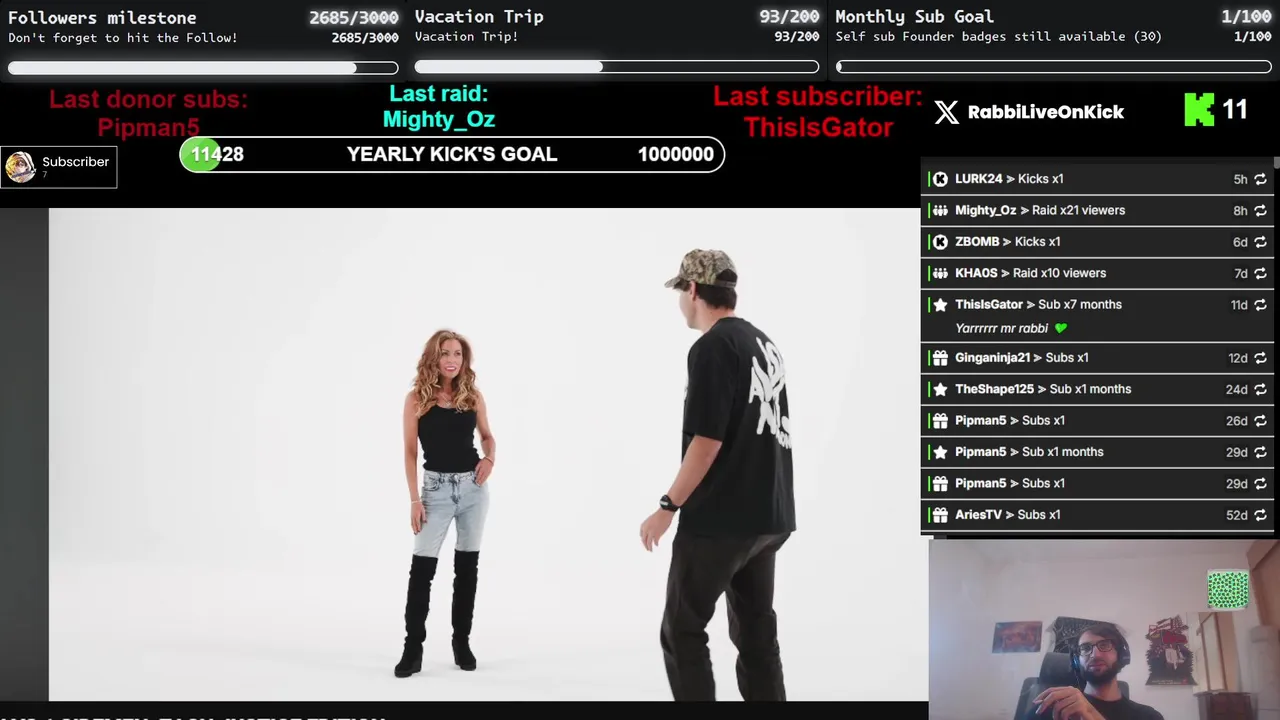The image size is (1280, 720).
Task: Click the gift icon beside Ginganinja21
Action: pyautogui.click(x=940, y=358)
